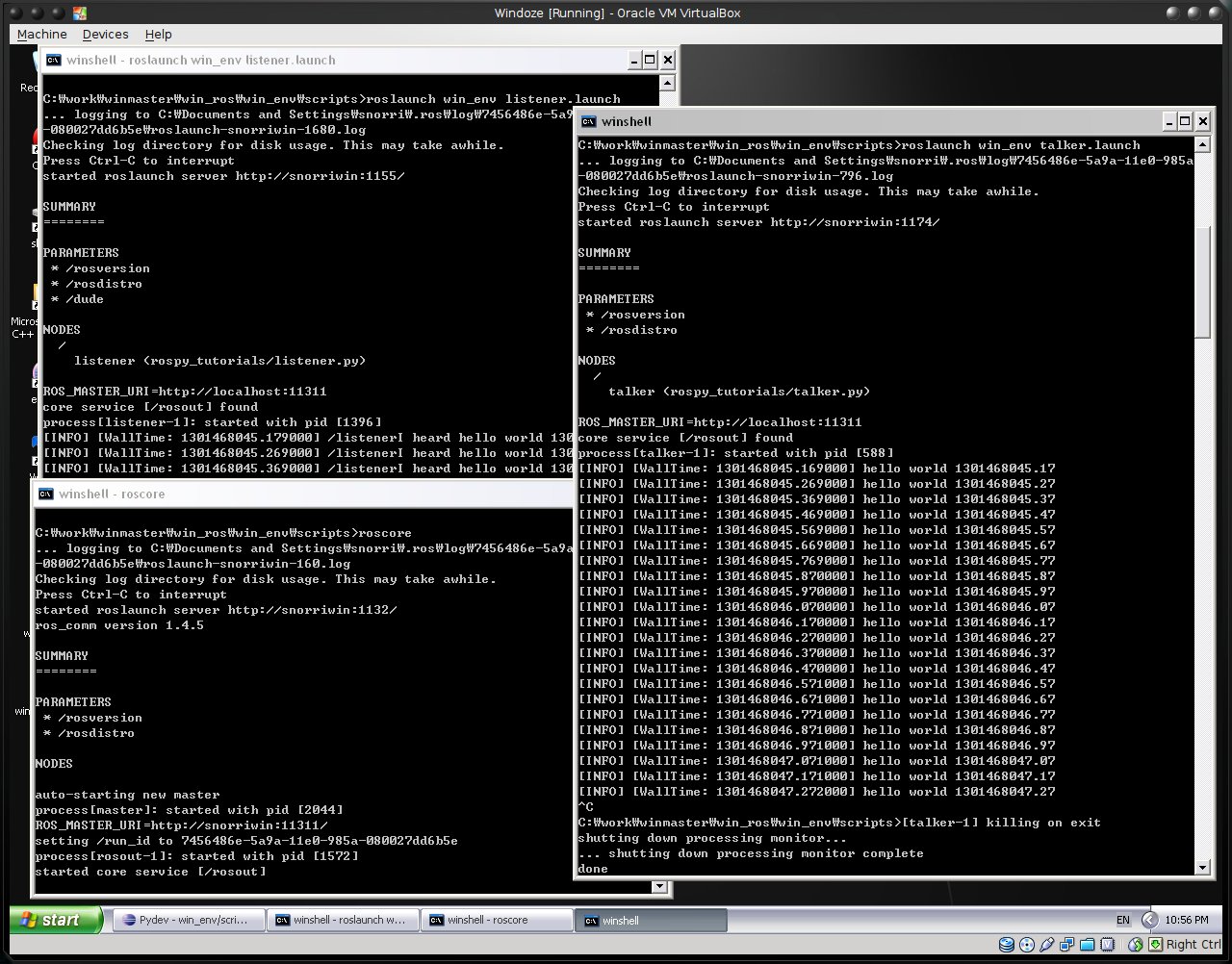1232x964 pixels.
Task: Close the listener.launch winshell window
Action: [668, 60]
